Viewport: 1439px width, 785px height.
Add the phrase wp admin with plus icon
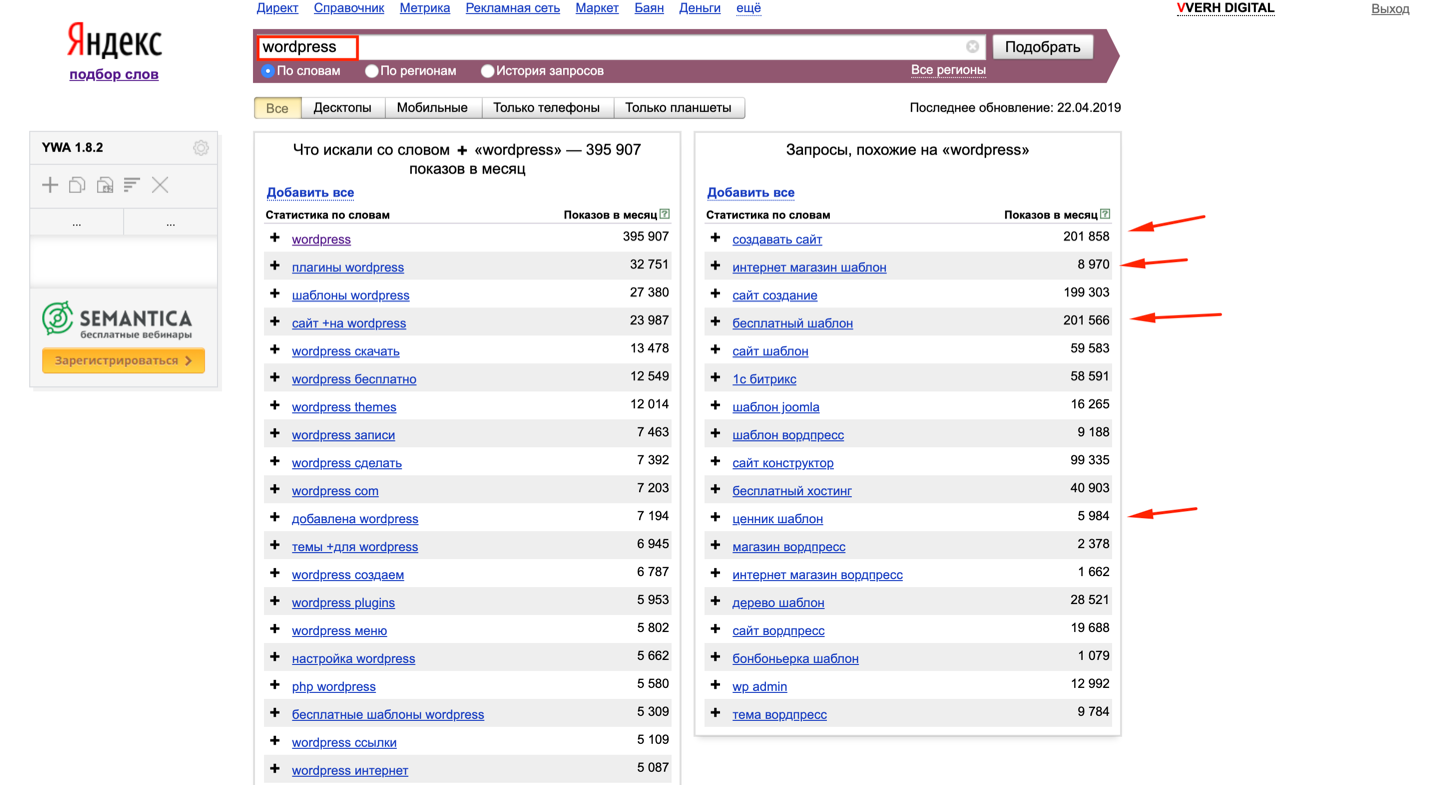pyautogui.click(x=715, y=686)
